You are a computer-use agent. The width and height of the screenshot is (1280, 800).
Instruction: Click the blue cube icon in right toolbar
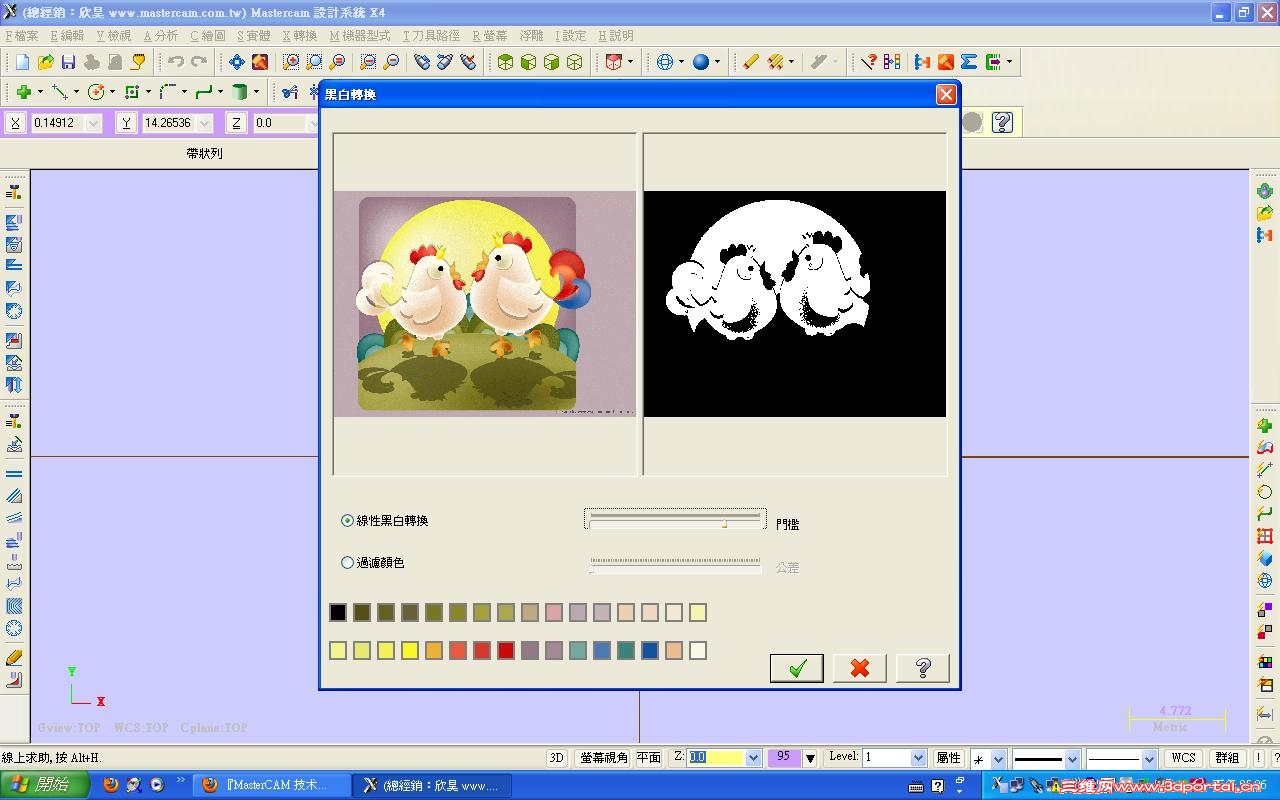[1265, 558]
